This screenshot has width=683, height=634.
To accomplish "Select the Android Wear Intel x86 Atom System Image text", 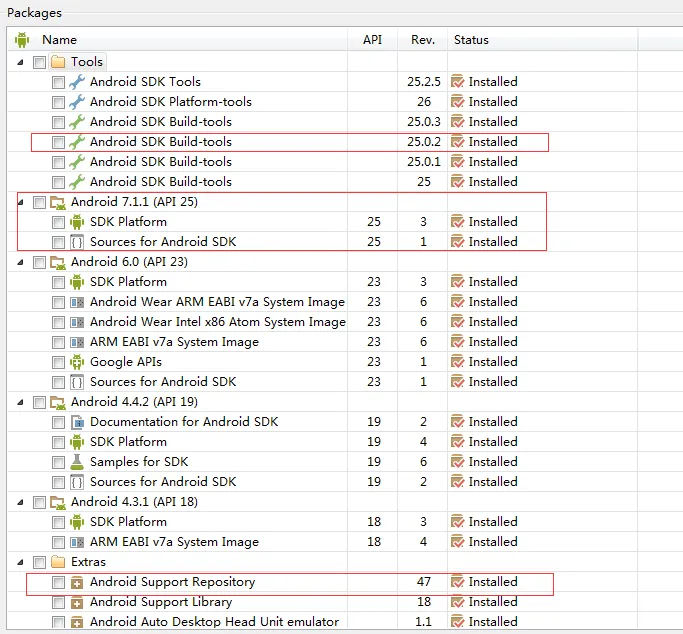I will coord(218,322).
